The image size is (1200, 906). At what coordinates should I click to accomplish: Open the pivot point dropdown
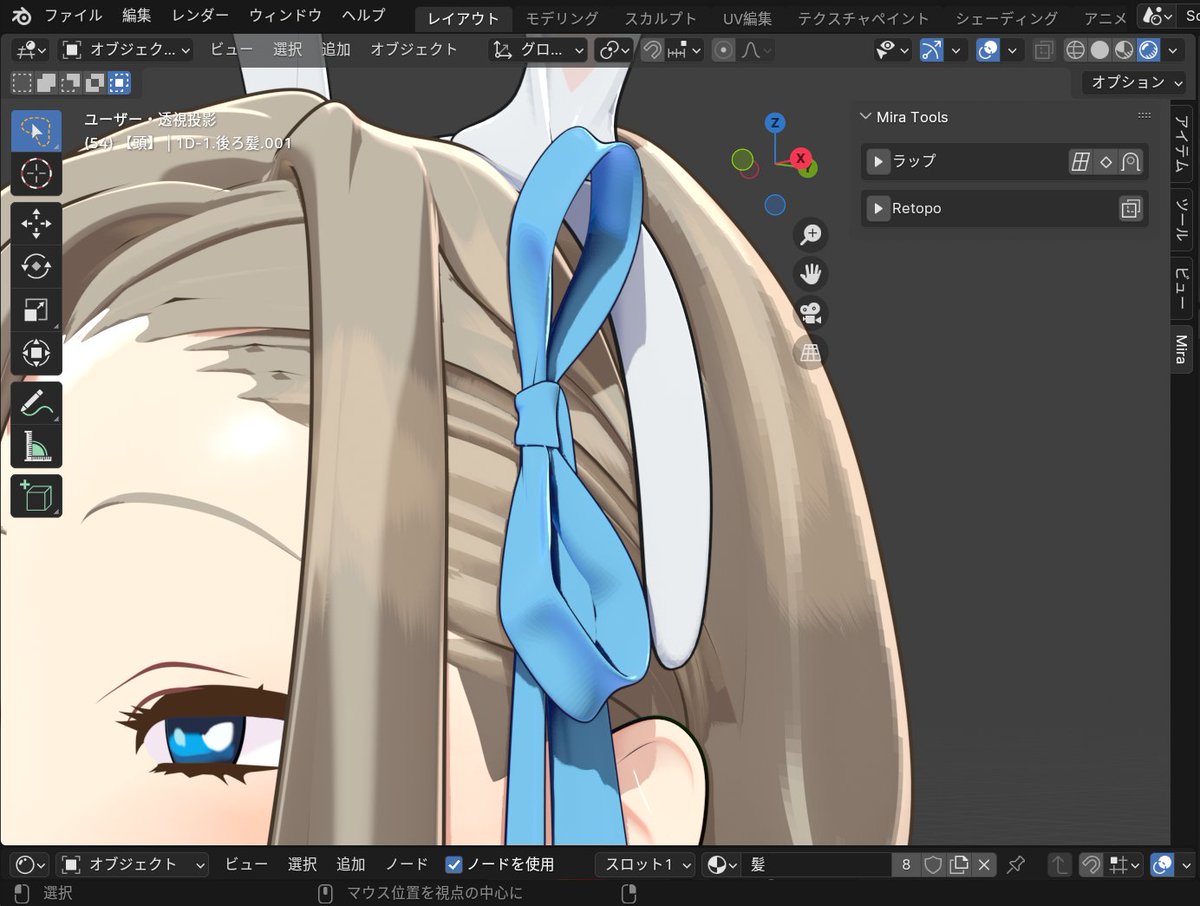613,50
